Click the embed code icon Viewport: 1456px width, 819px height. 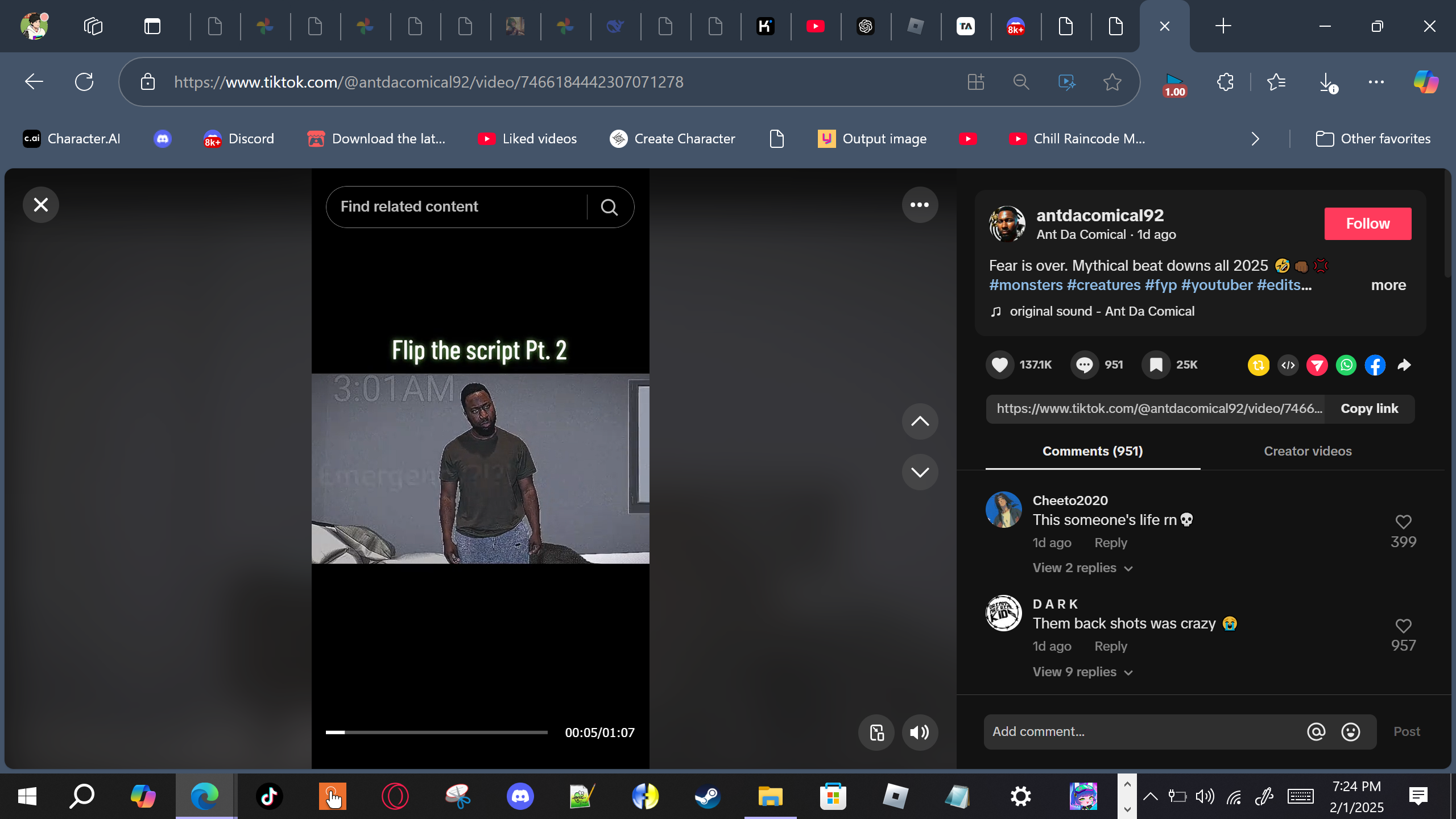[x=1288, y=365]
